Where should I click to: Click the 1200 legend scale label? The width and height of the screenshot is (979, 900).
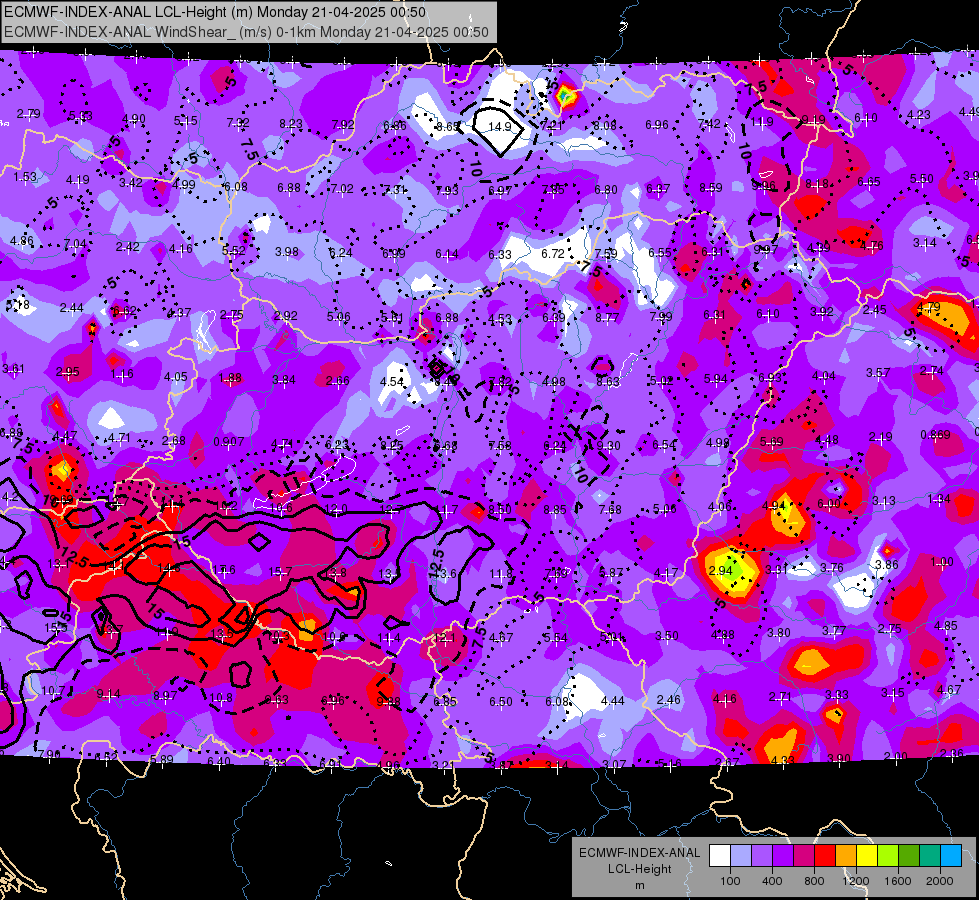[x=855, y=881]
